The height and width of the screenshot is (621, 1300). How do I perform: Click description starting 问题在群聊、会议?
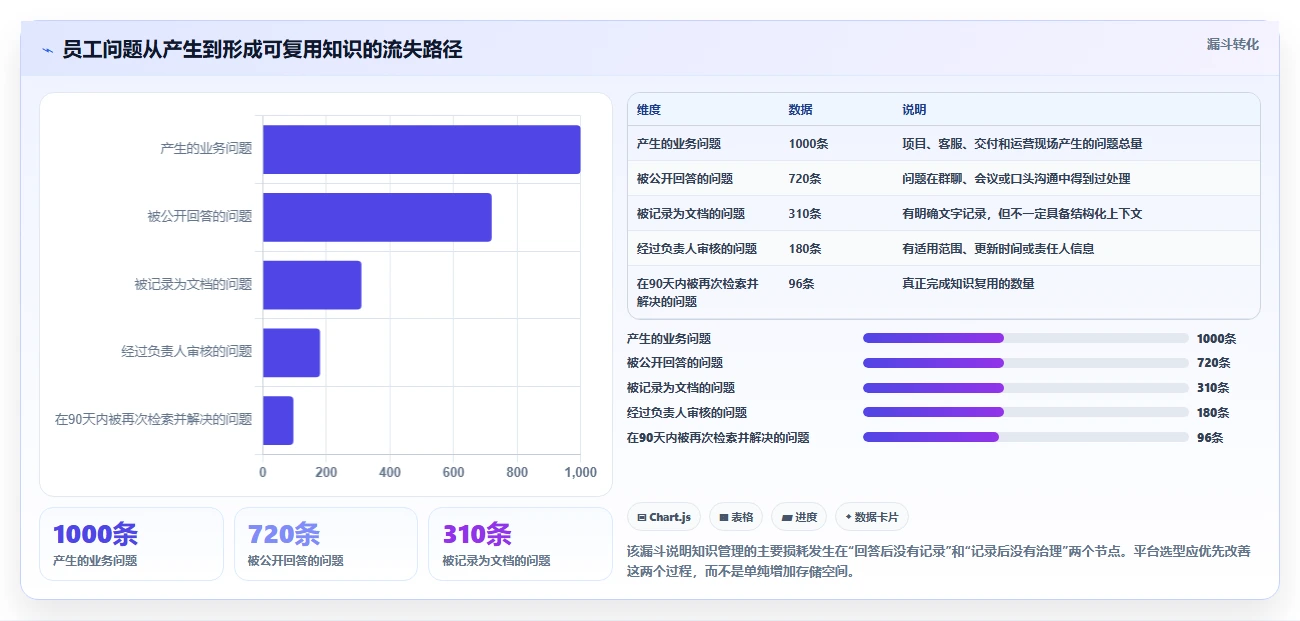1016,179
